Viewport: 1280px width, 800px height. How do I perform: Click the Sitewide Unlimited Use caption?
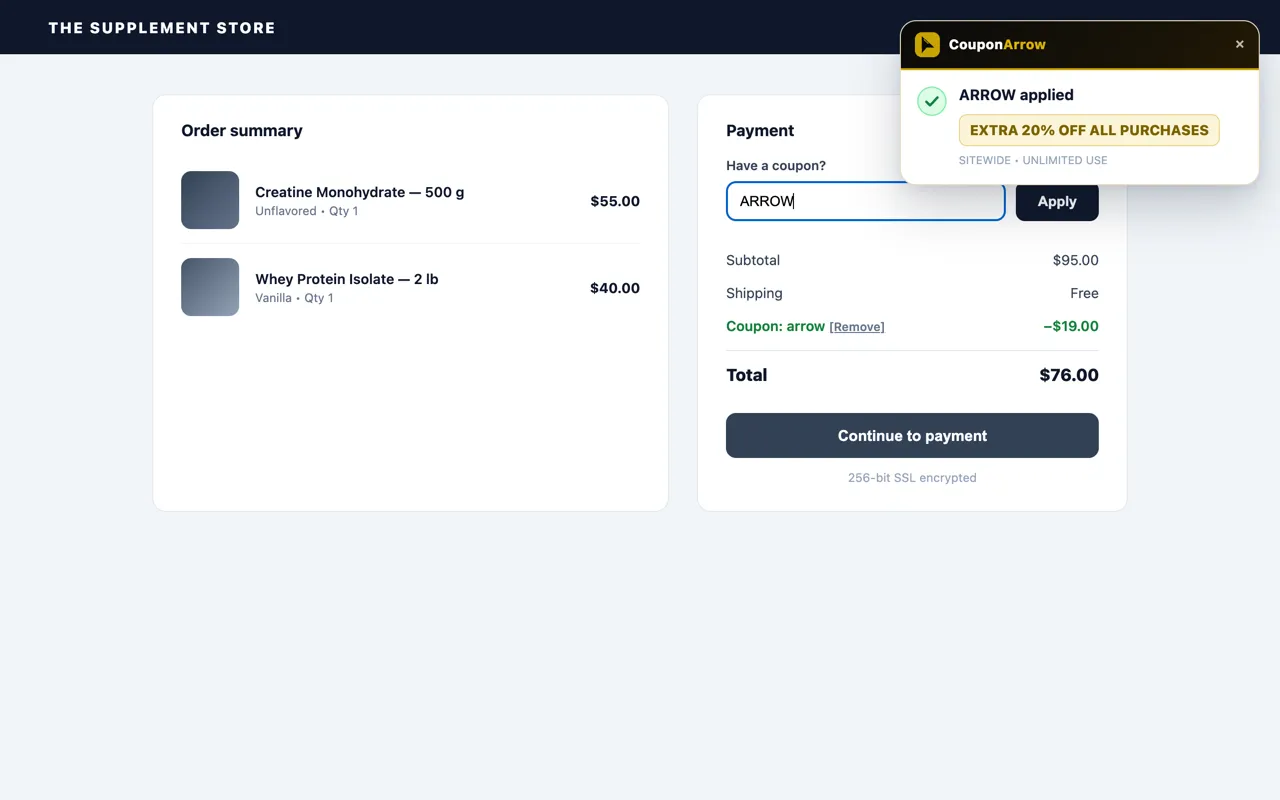[x=1033, y=160]
